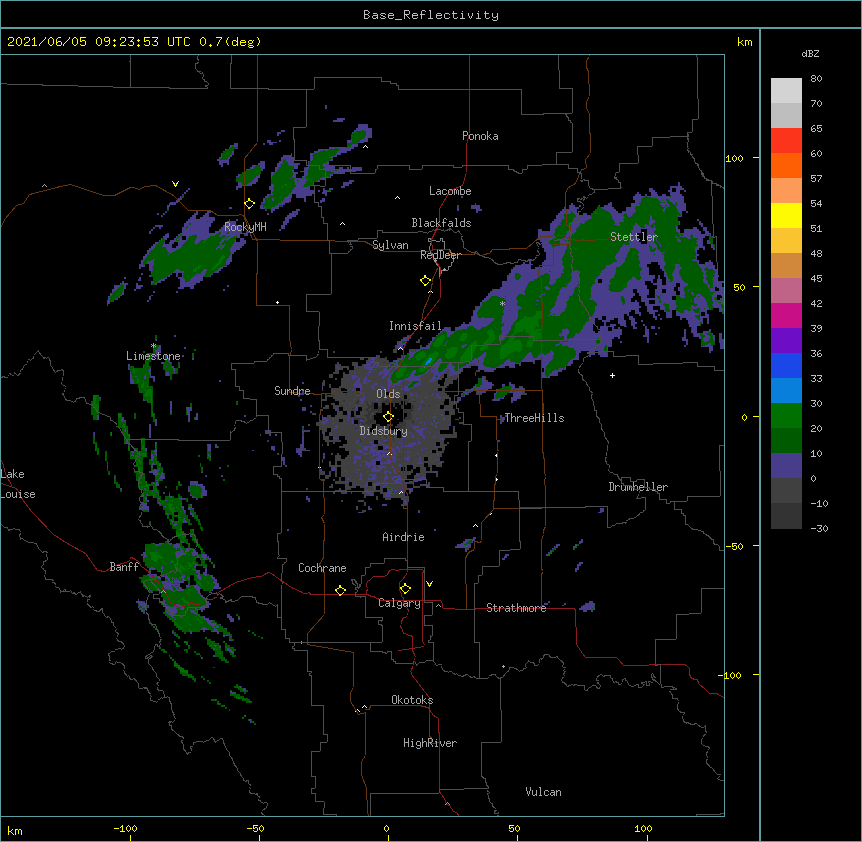
Task: Select the light blue 30-33 dBZ swatch
Action: [x=786, y=391]
